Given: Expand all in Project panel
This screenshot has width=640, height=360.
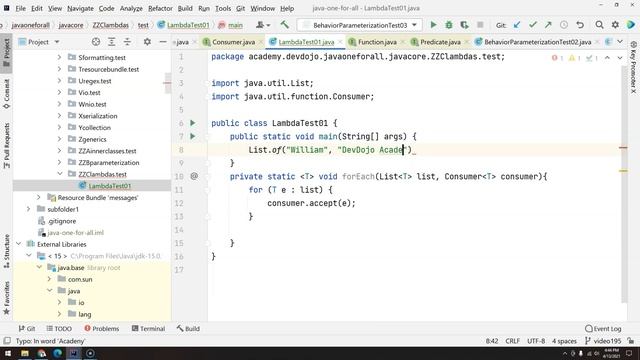Looking at the screenshot, I should tap(111, 42).
